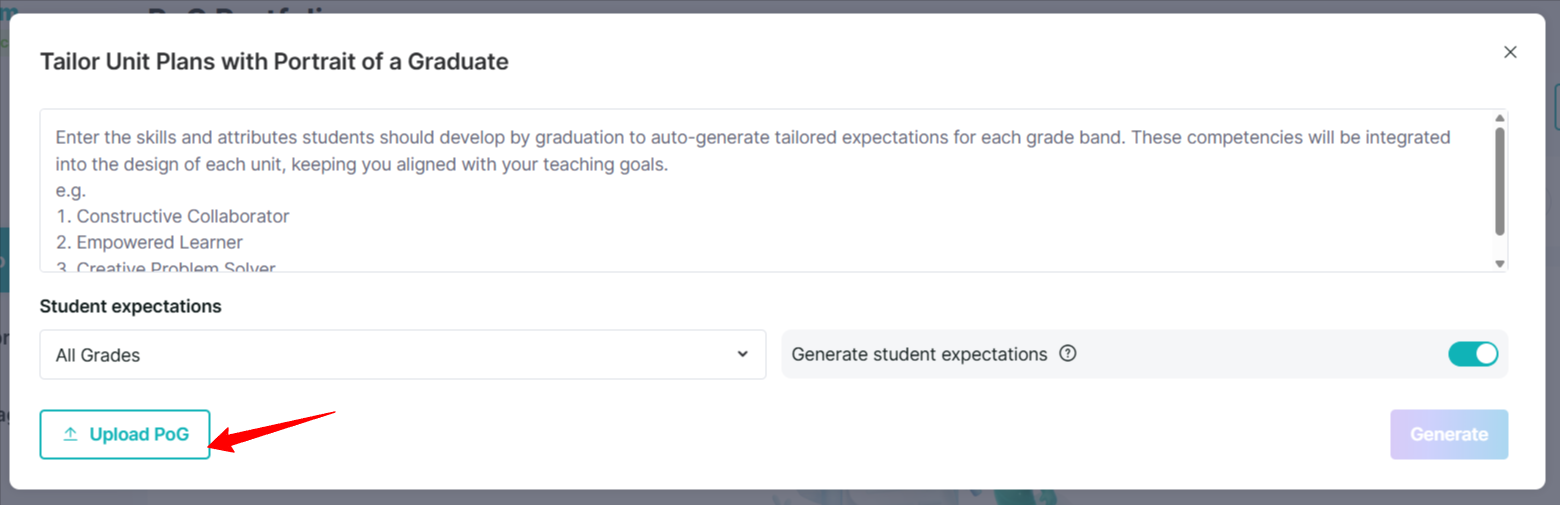Viewport: 1560px width, 505px height.
Task: Click the textarea scrollbar thumb
Action: tap(1499, 181)
